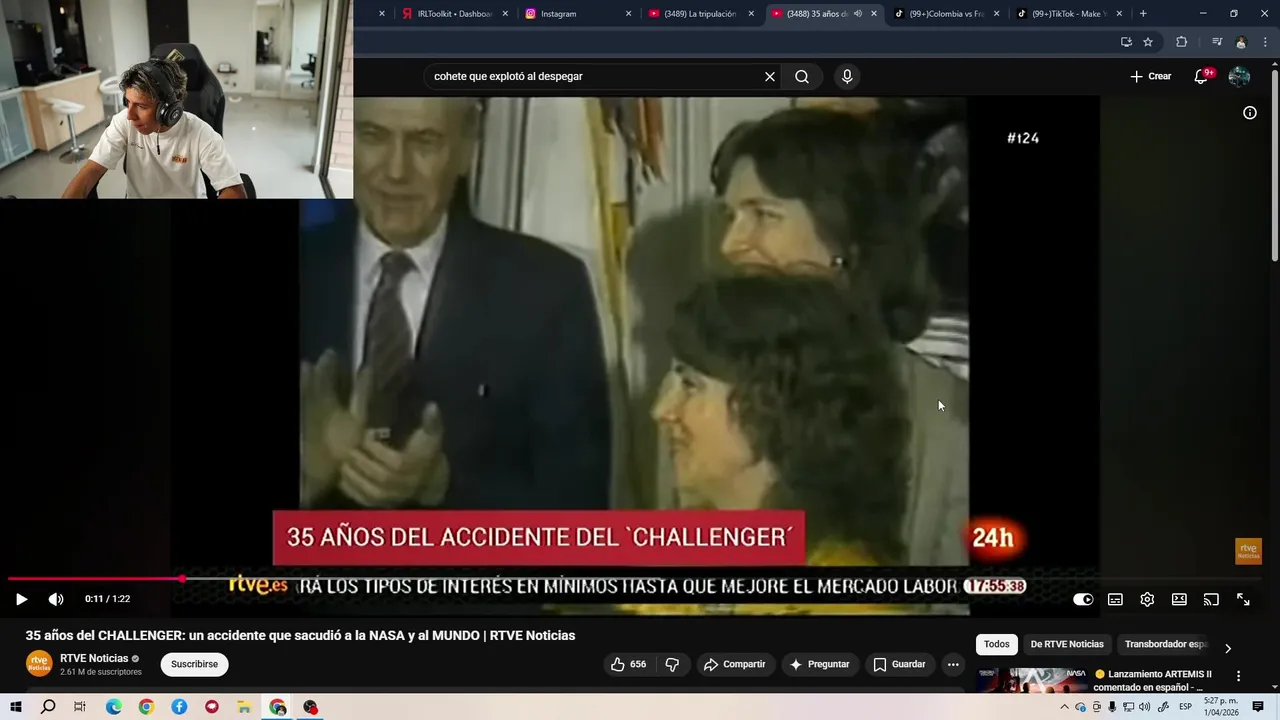
Task: Click the YouTube search magnifier button
Action: [802, 77]
